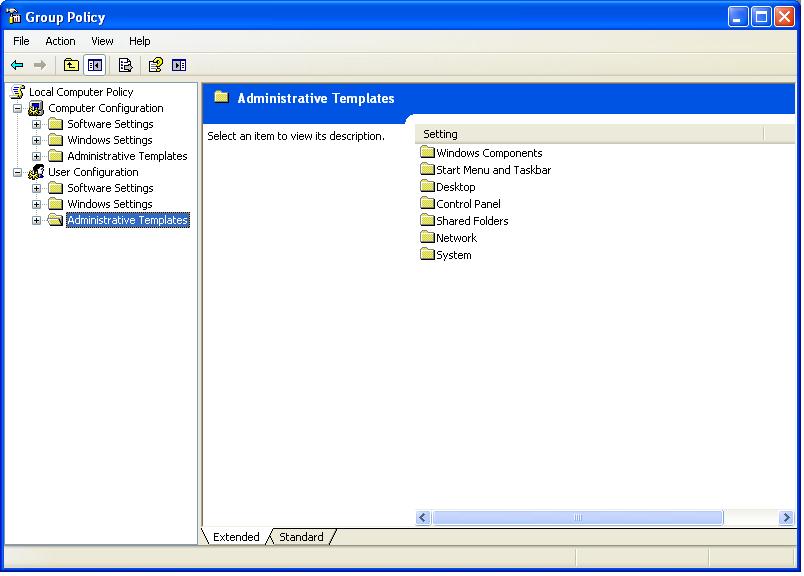
Task: Click the Setting column header
Action: pyautogui.click(x=589, y=134)
